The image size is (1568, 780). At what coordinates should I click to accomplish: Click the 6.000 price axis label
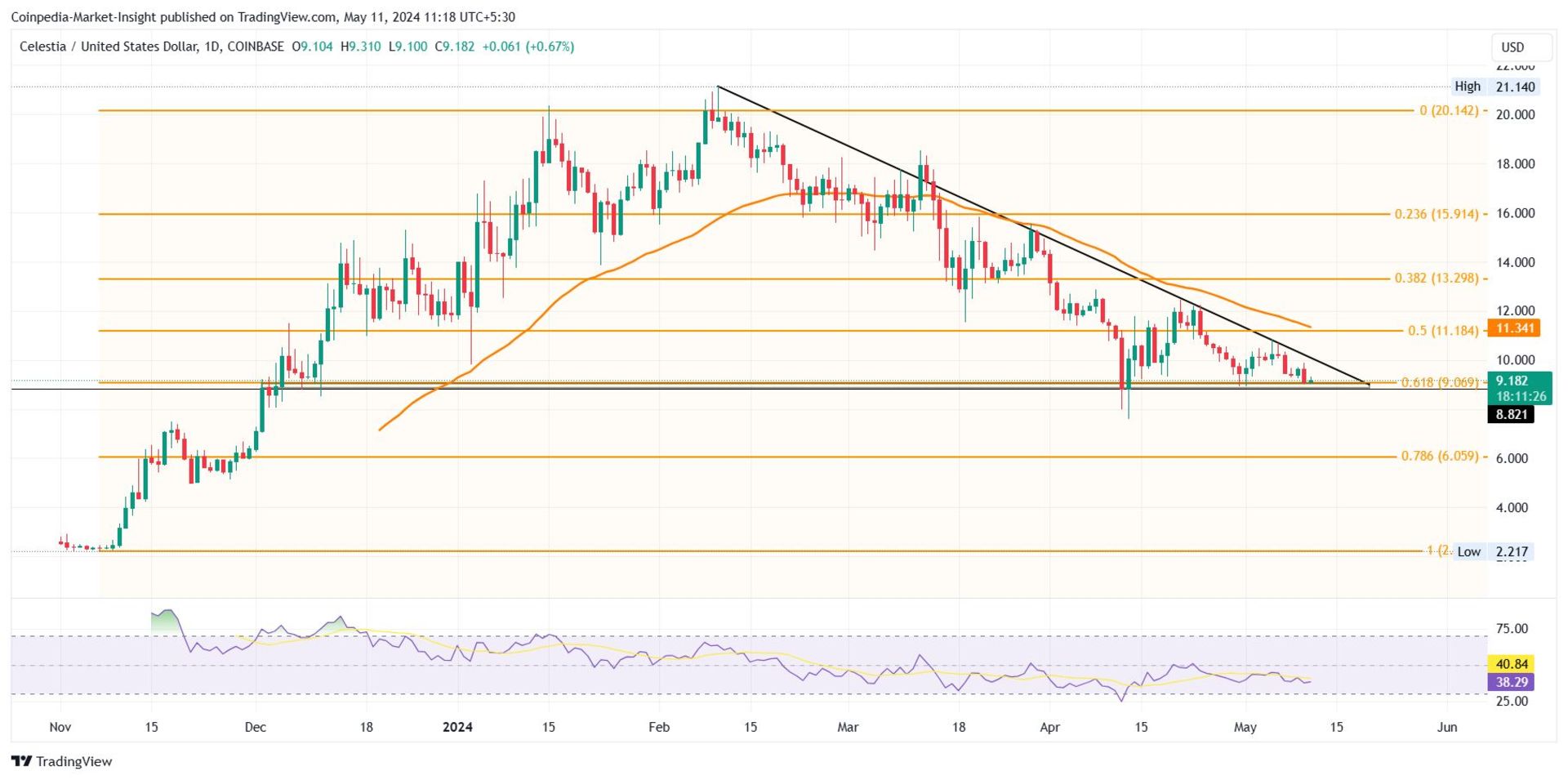click(x=1512, y=458)
